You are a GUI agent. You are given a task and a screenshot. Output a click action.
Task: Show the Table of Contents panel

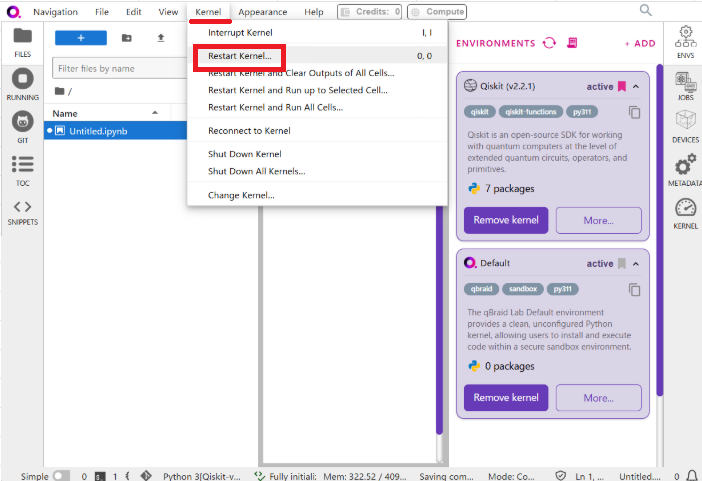pyautogui.click(x=22, y=169)
